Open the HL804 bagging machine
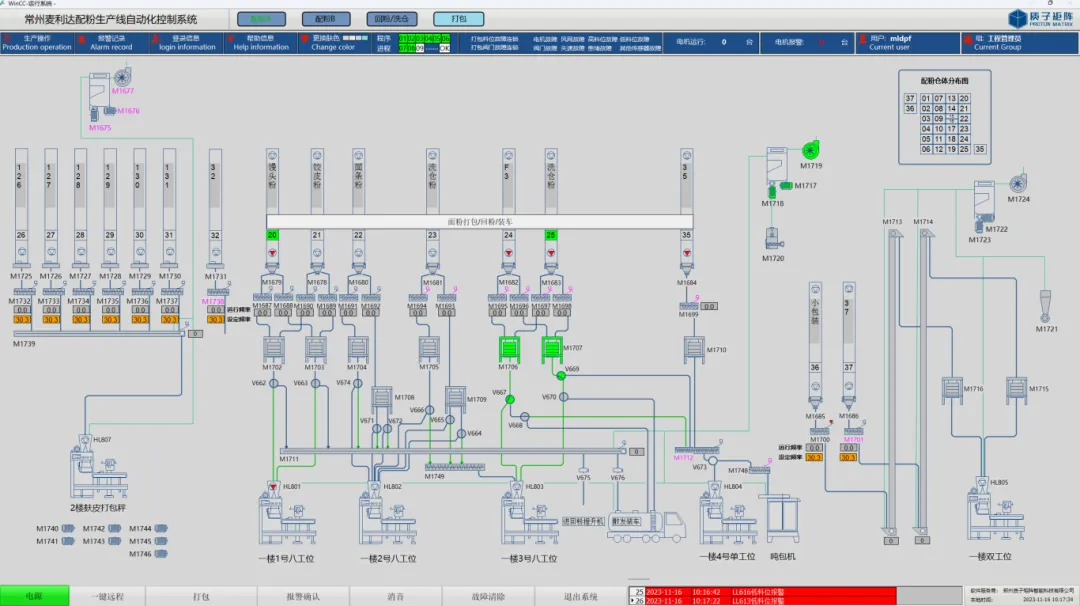The height and width of the screenshot is (606, 1080). (727, 514)
